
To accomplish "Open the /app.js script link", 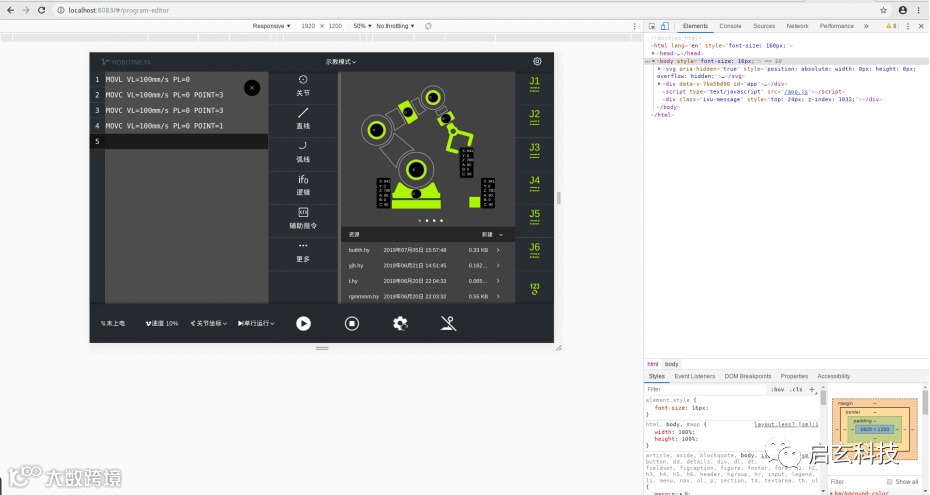I will [796, 92].
